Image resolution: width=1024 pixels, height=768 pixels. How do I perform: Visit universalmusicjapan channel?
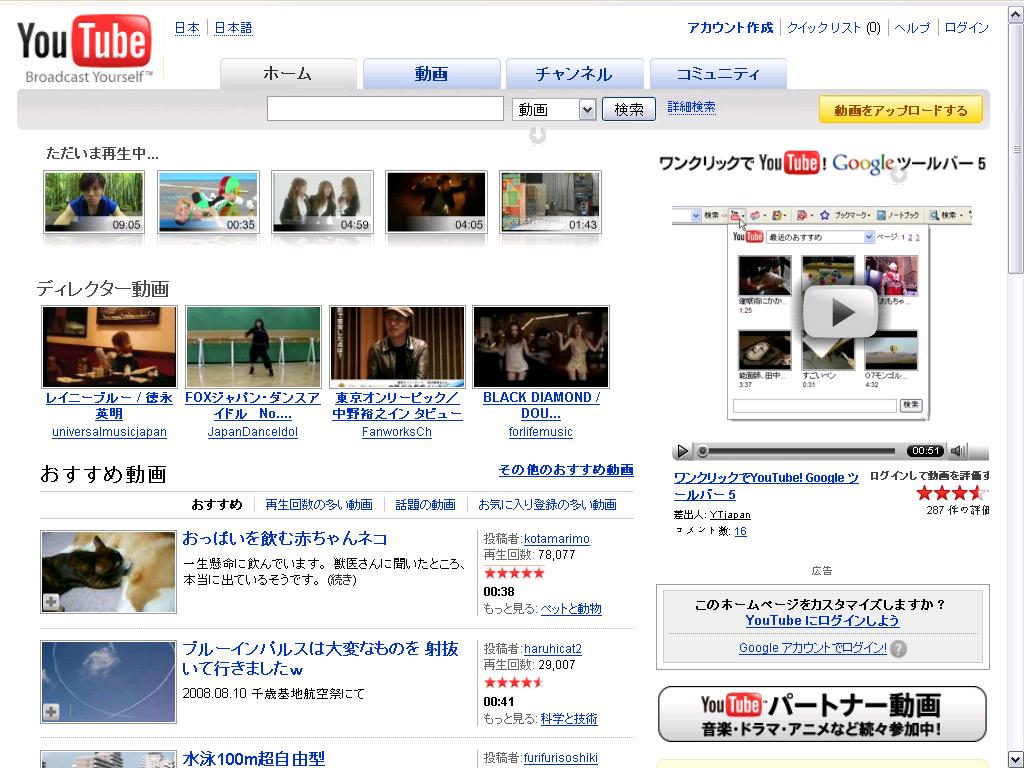tap(109, 432)
